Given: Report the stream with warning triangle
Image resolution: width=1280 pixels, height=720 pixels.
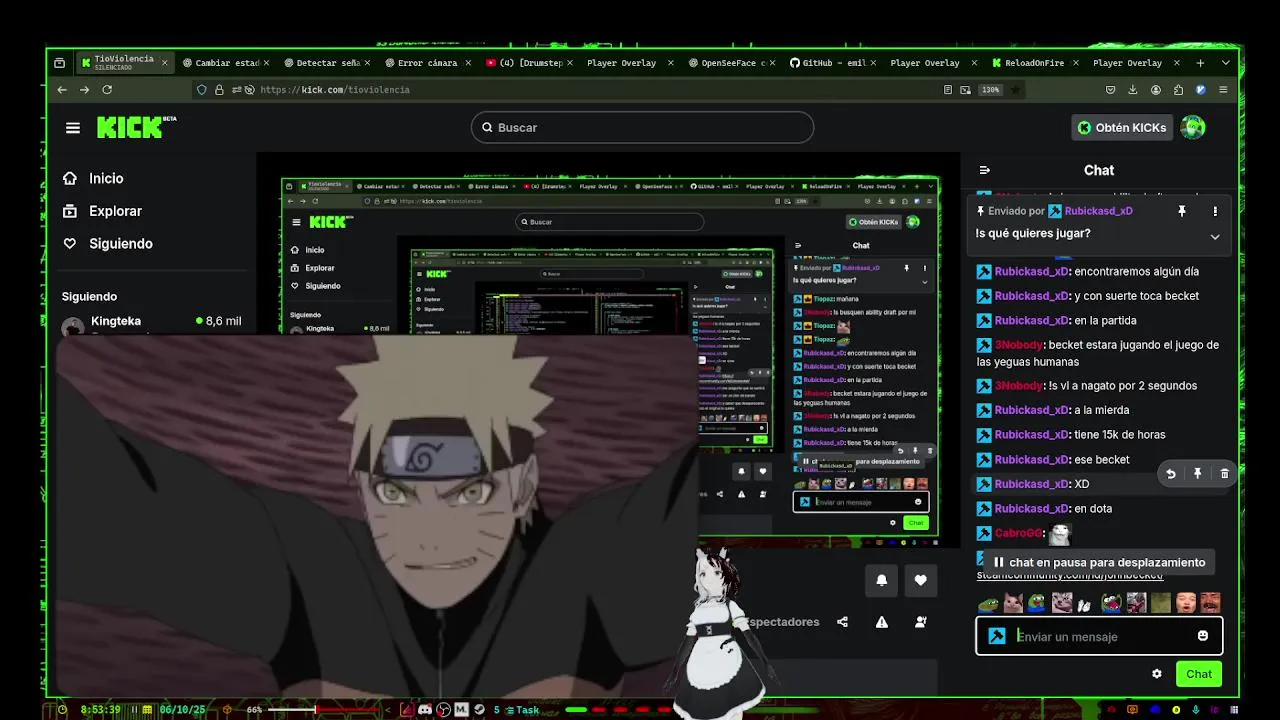Looking at the screenshot, I should point(881,622).
